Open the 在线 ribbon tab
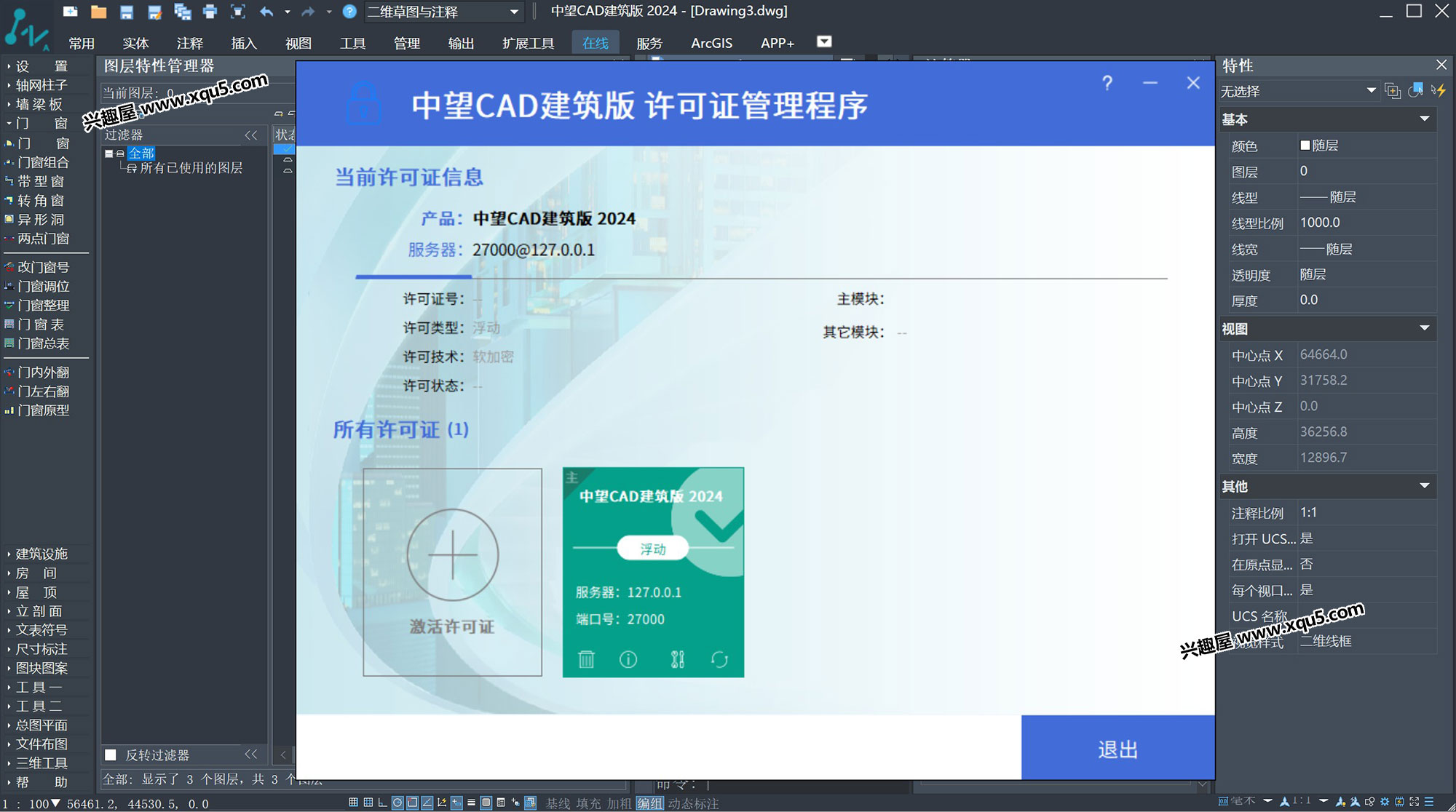The width and height of the screenshot is (1456, 812). click(595, 43)
